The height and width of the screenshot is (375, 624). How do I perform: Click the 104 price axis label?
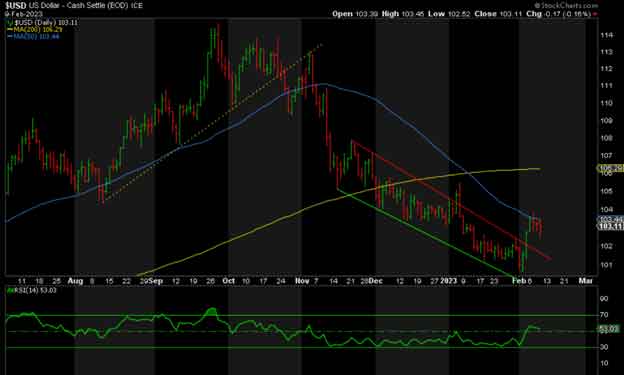tap(606, 209)
